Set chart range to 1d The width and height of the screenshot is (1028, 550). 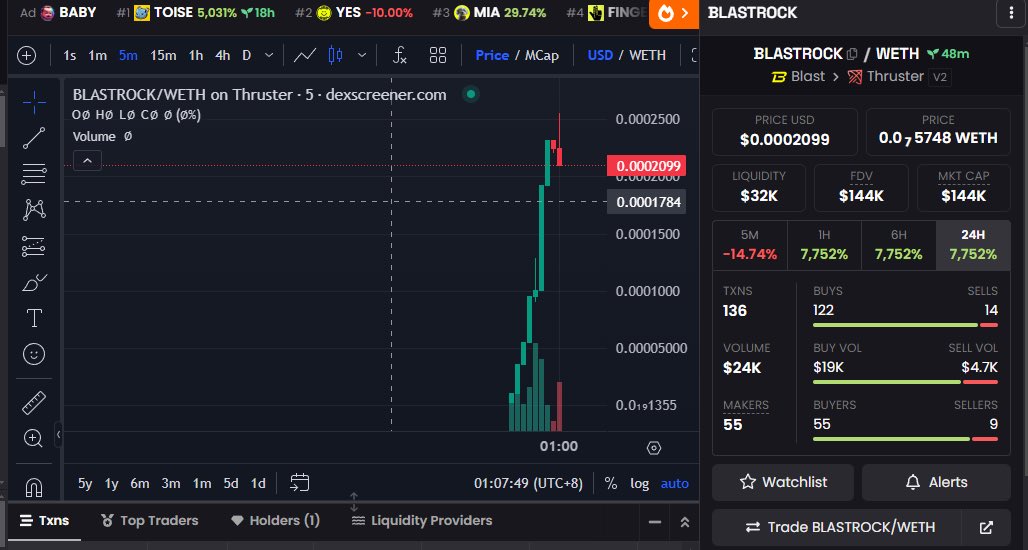tap(258, 484)
